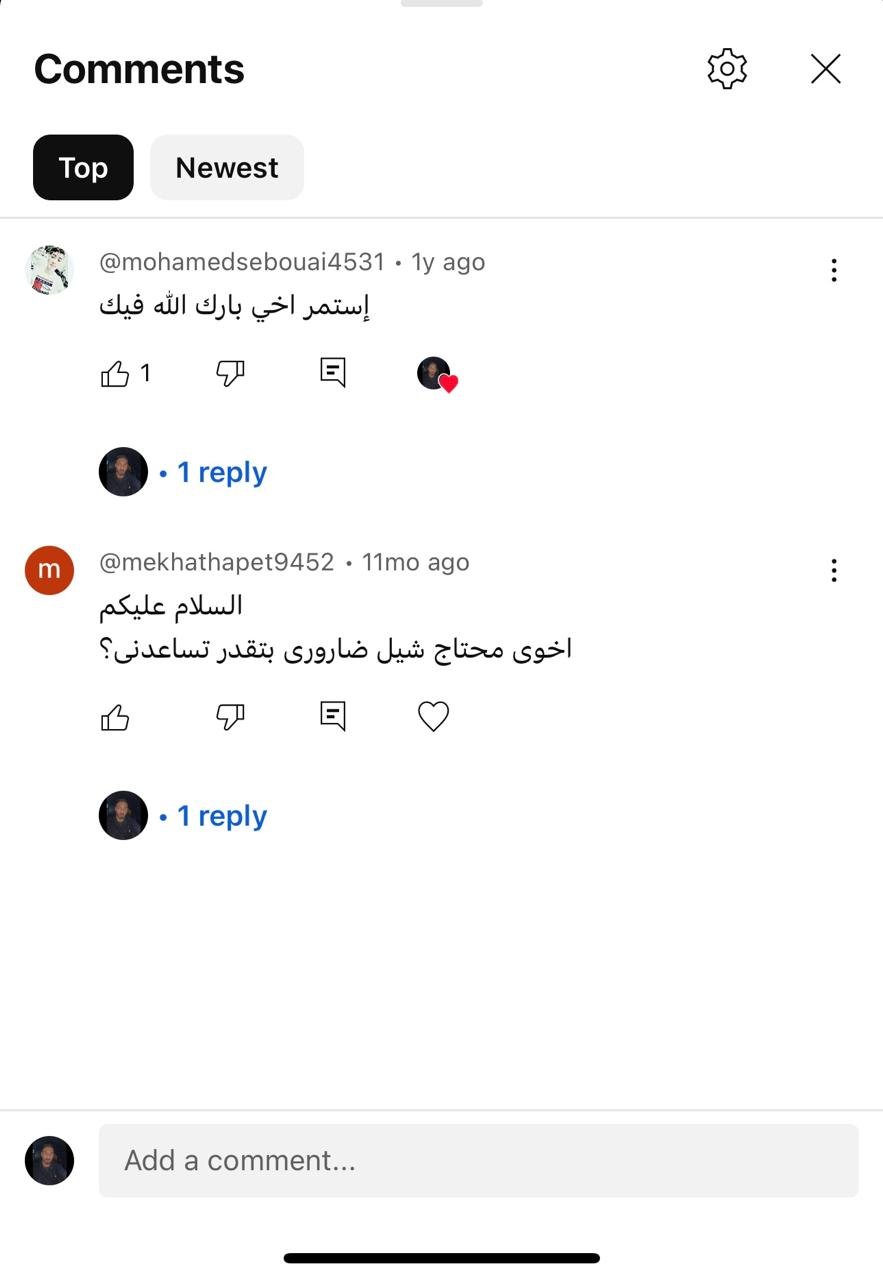This screenshot has width=883, height=1280.
Task: Open comment settings gear icon
Action: (x=727, y=69)
